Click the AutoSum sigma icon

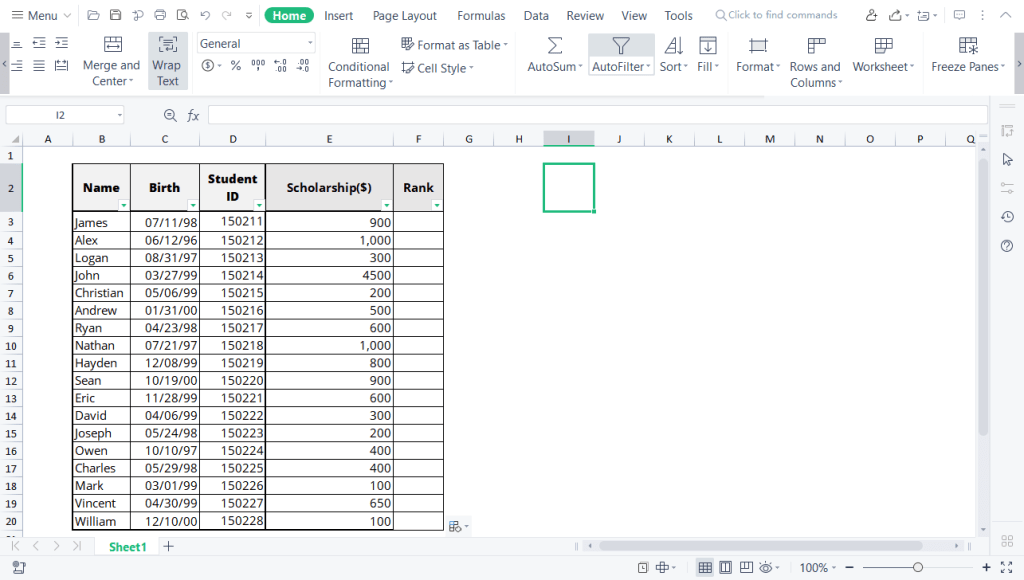pyautogui.click(x=554, y=46)
